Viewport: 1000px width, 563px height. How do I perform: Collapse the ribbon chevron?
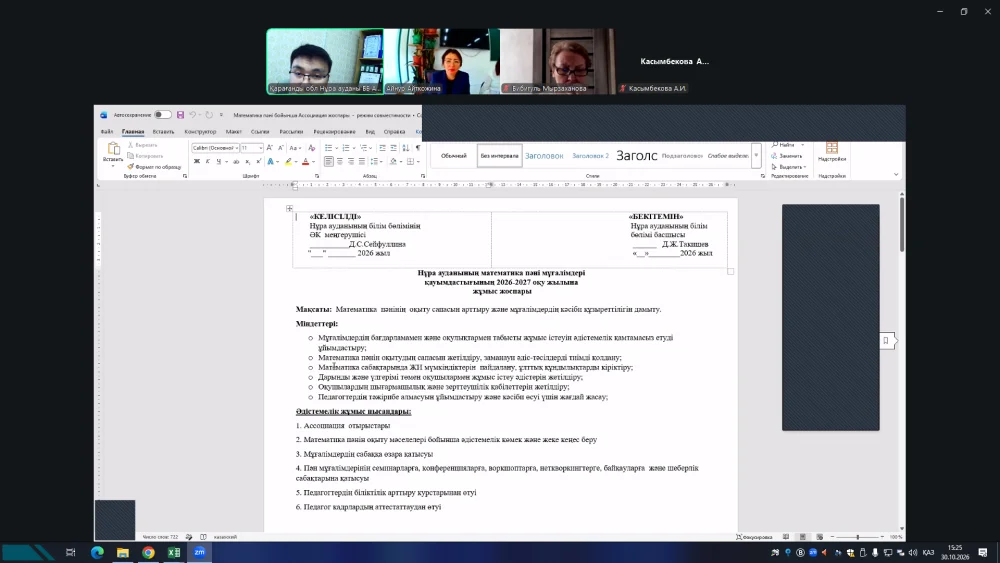(896, 175)
